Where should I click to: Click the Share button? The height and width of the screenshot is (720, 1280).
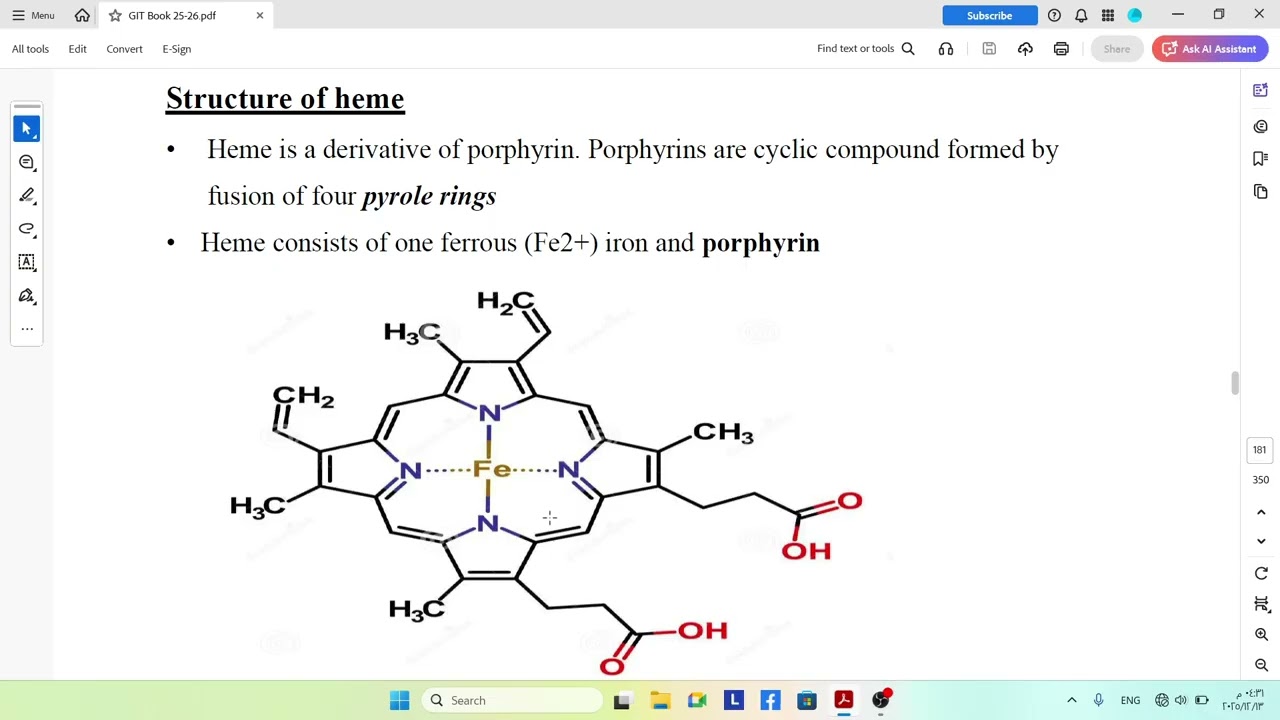(x=1116, y=48)
